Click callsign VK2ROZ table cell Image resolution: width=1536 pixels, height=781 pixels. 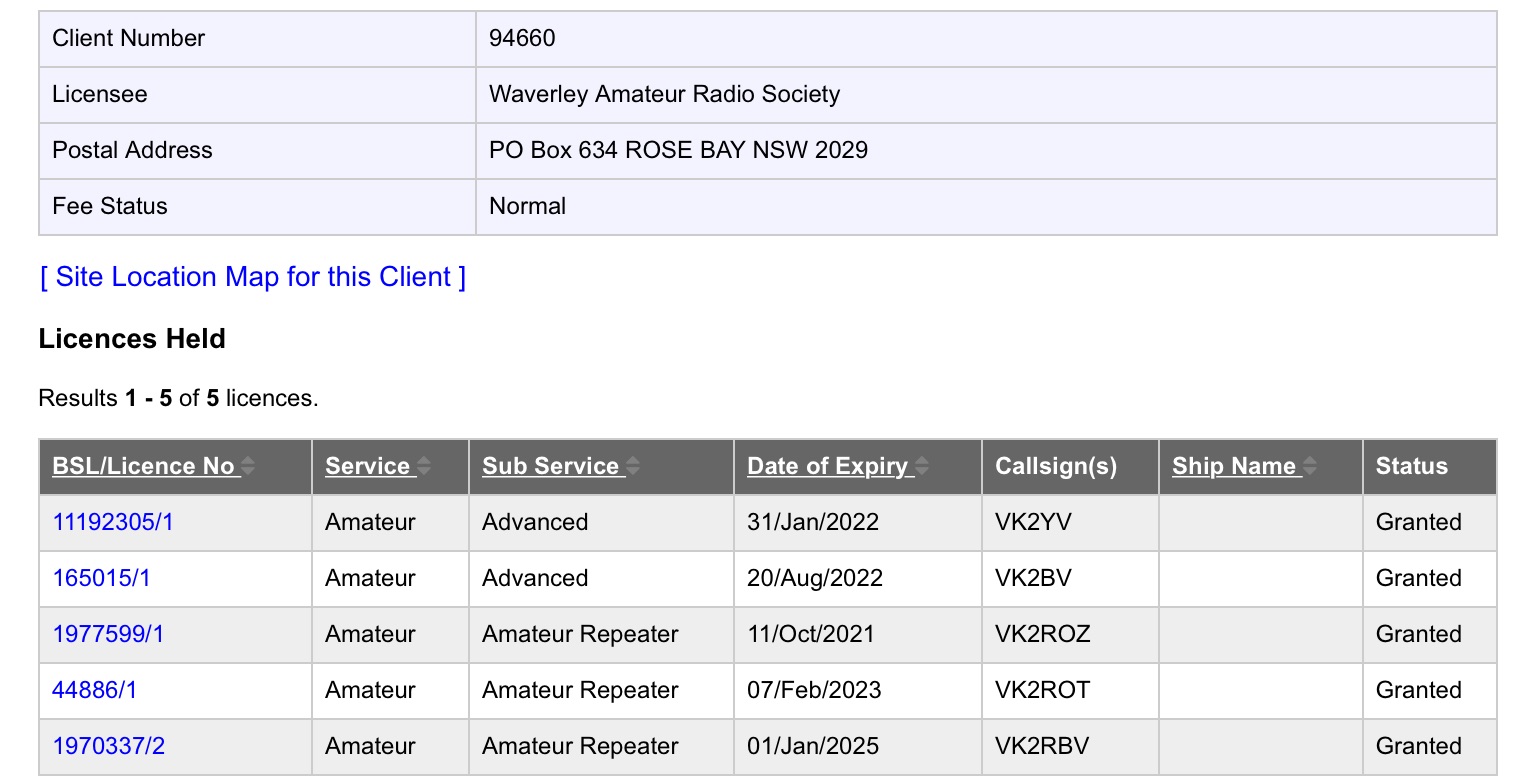1042,634
